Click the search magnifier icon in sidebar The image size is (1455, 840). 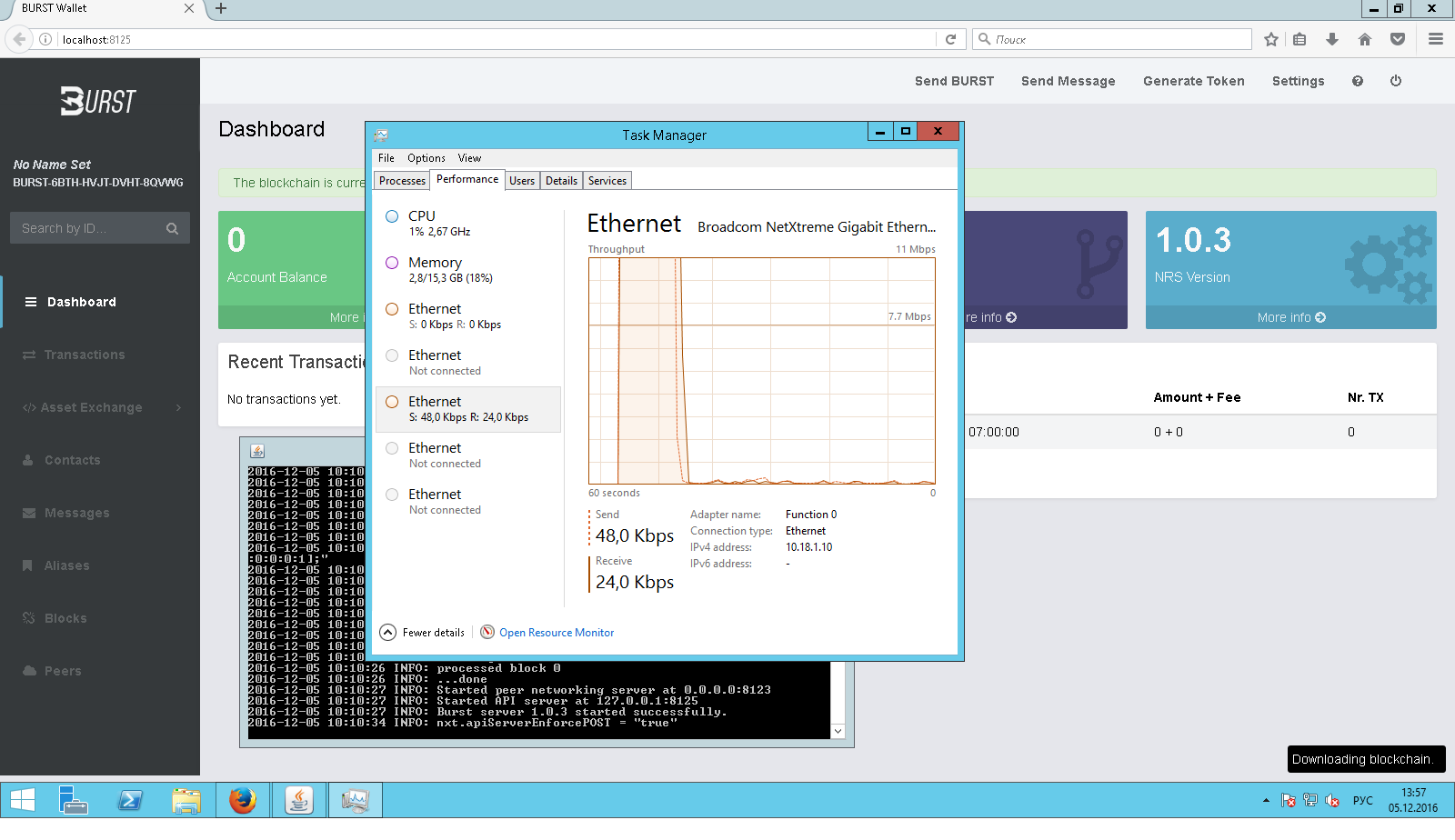[x=172, y=229]
